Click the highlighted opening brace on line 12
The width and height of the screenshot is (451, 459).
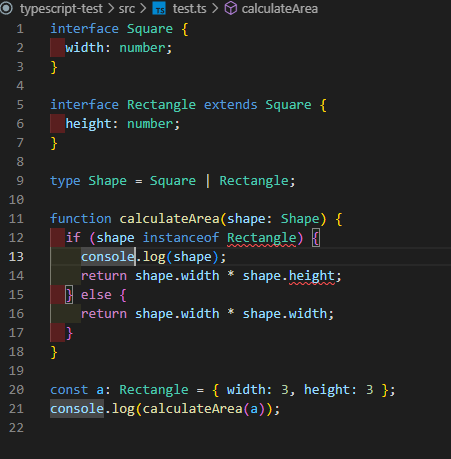316,238
